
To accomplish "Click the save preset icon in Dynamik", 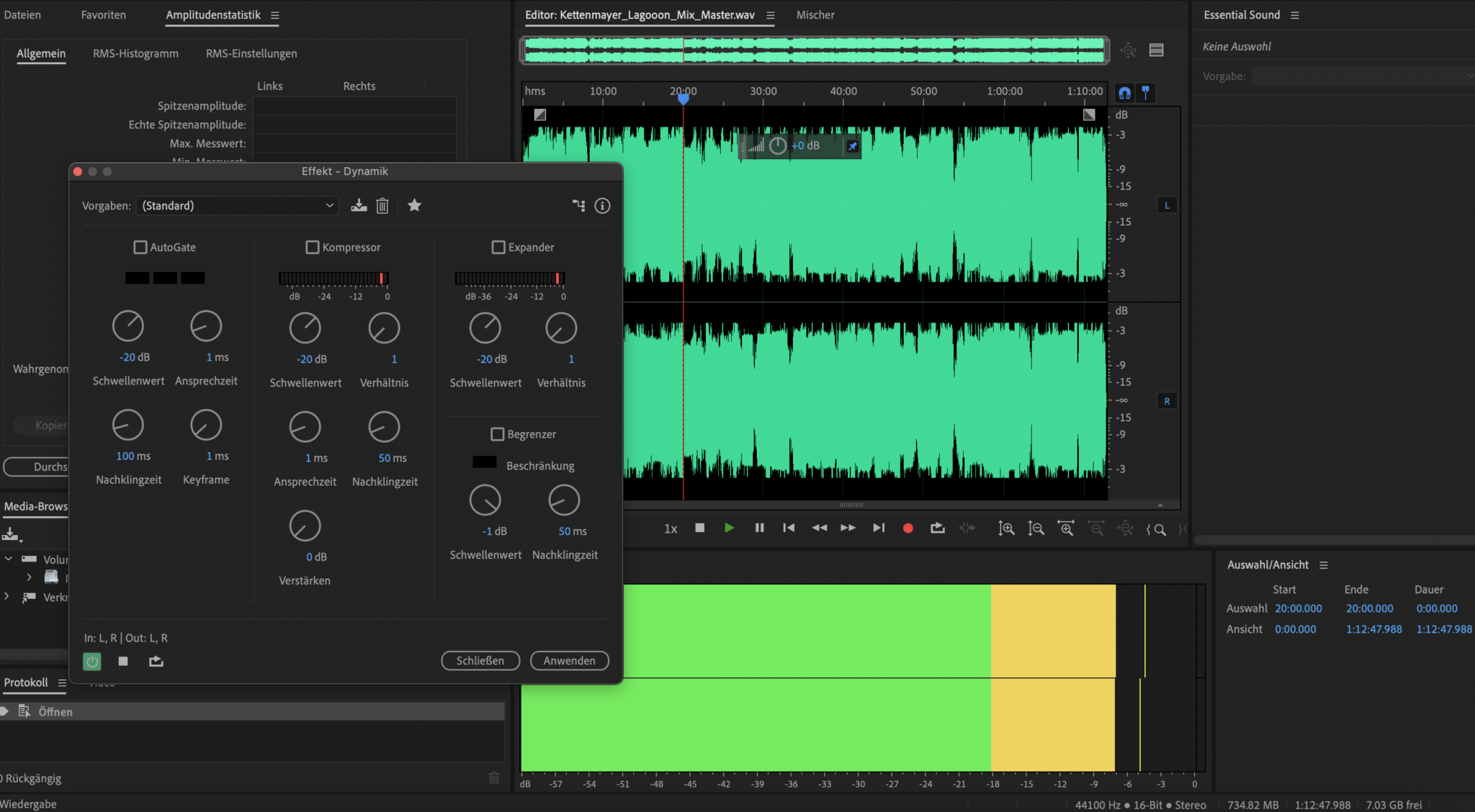I will (x=359, y=206).
